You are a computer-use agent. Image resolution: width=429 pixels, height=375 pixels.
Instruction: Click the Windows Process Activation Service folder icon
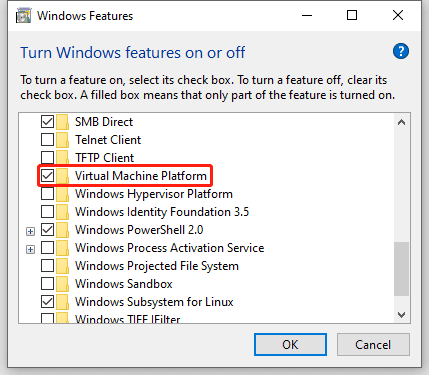pyautogui.click(x=62, y=248)
